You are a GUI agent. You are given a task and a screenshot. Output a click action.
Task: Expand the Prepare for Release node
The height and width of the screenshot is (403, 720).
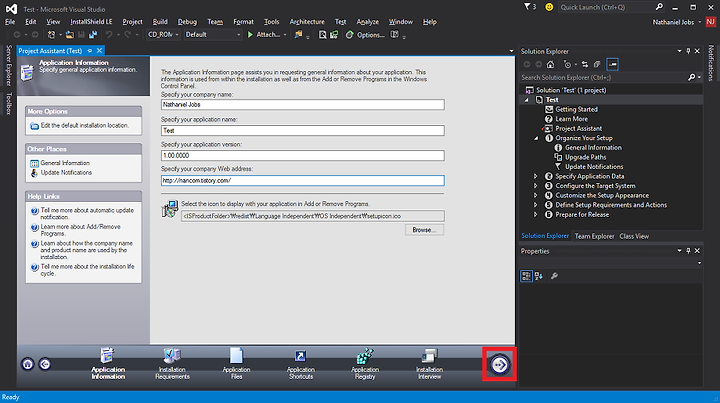pyautogui.click(x=535, y=214)
